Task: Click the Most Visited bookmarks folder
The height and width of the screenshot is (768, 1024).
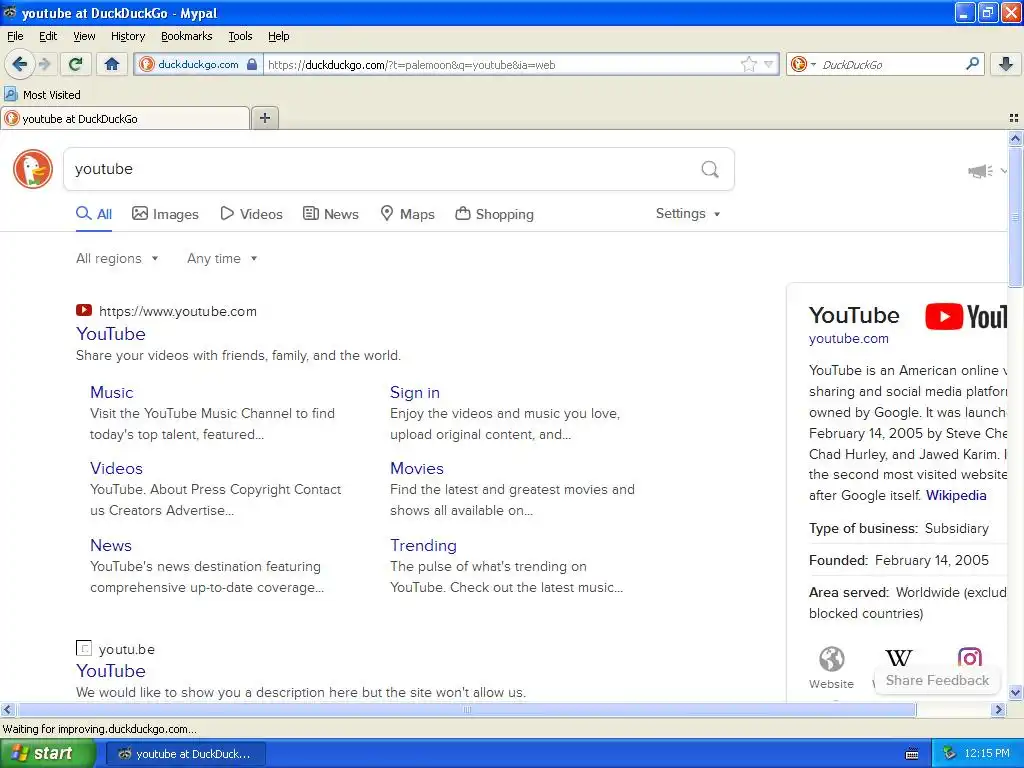Action: coord(43,95)
